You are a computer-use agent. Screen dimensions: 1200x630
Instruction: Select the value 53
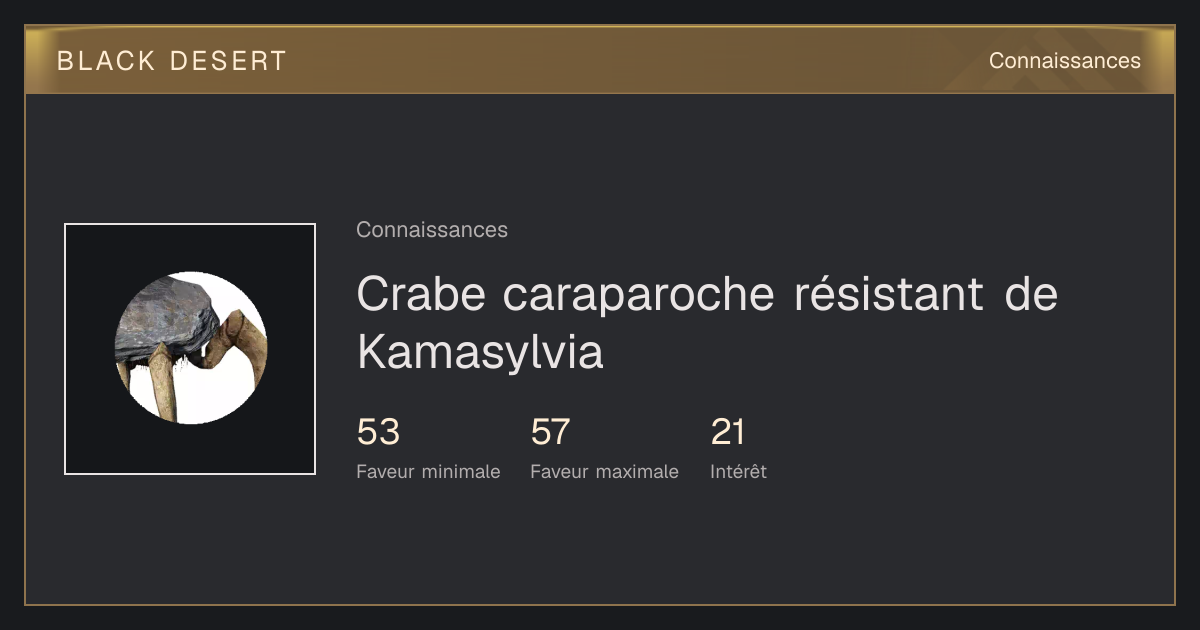point(378,432)
